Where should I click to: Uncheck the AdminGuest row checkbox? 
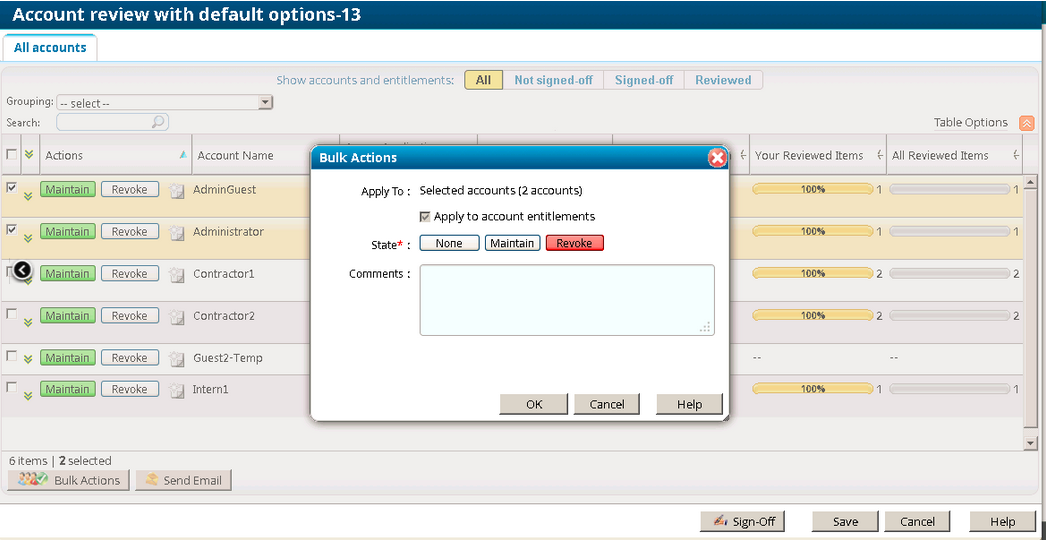pos(12,187)
